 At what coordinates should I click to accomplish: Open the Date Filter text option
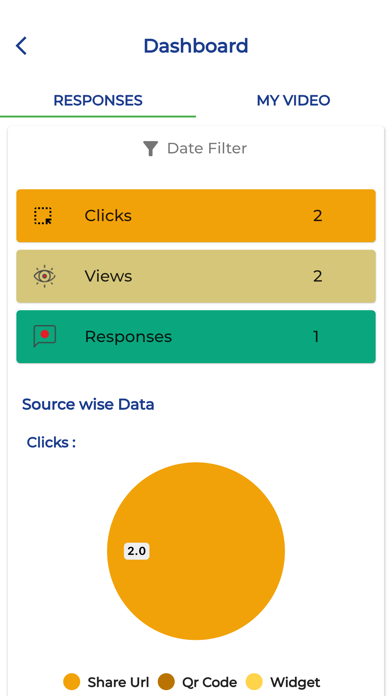pyautogui.click(x=207, y=148)
